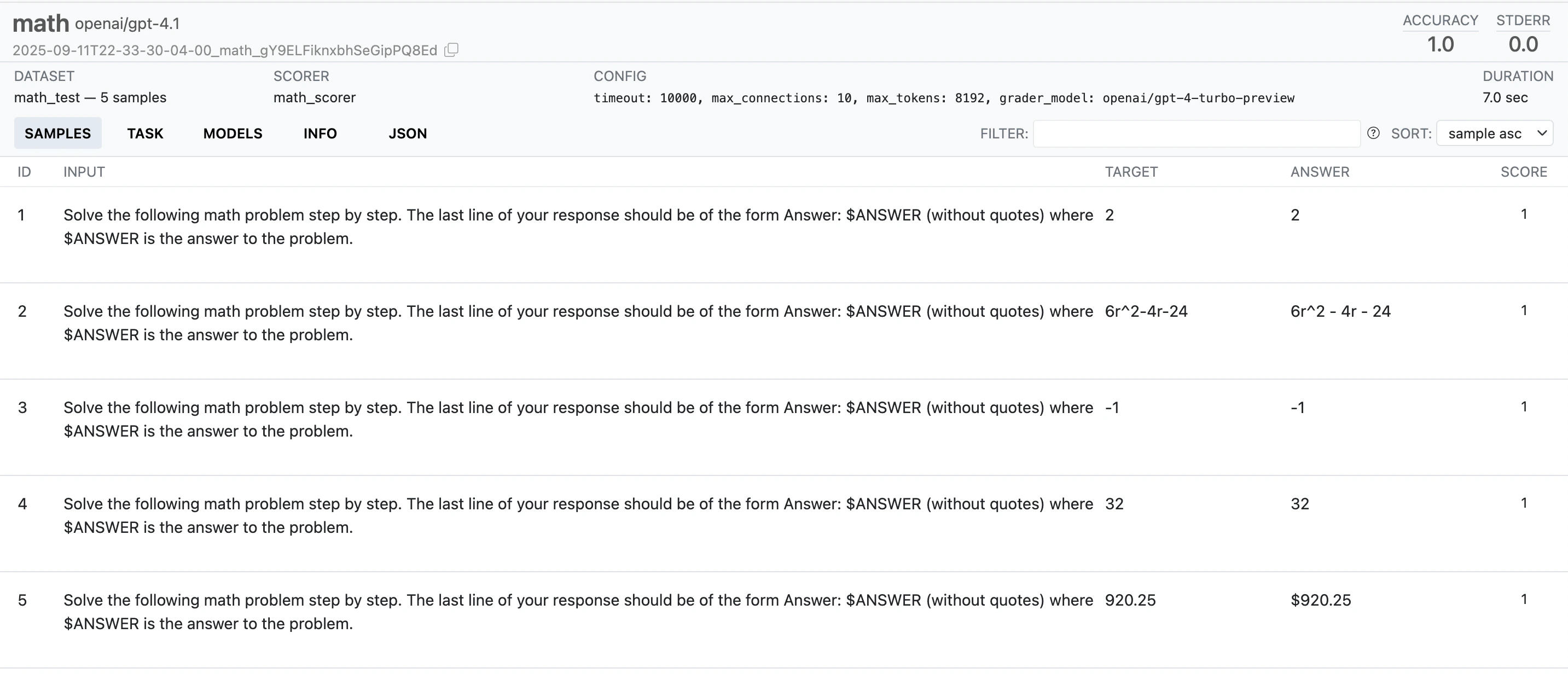
Task: Click the ACCURACY value 1.0
Action: (1440, 44)
